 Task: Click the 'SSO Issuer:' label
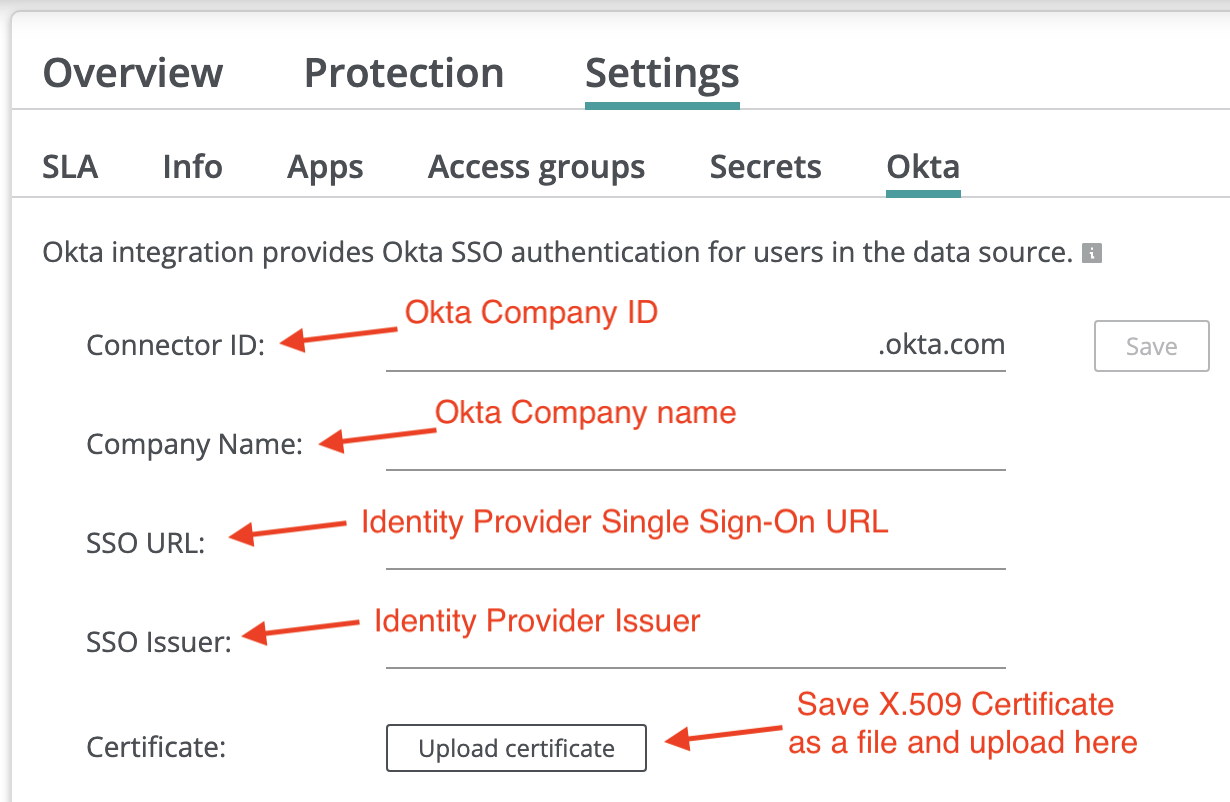(x=159, y=642)
